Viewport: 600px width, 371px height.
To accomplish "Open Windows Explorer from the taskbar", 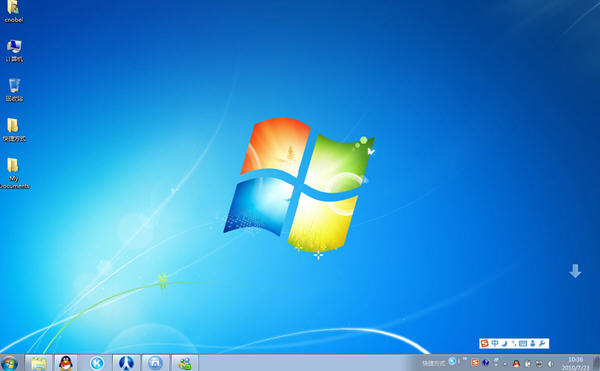I will (38, 363).
